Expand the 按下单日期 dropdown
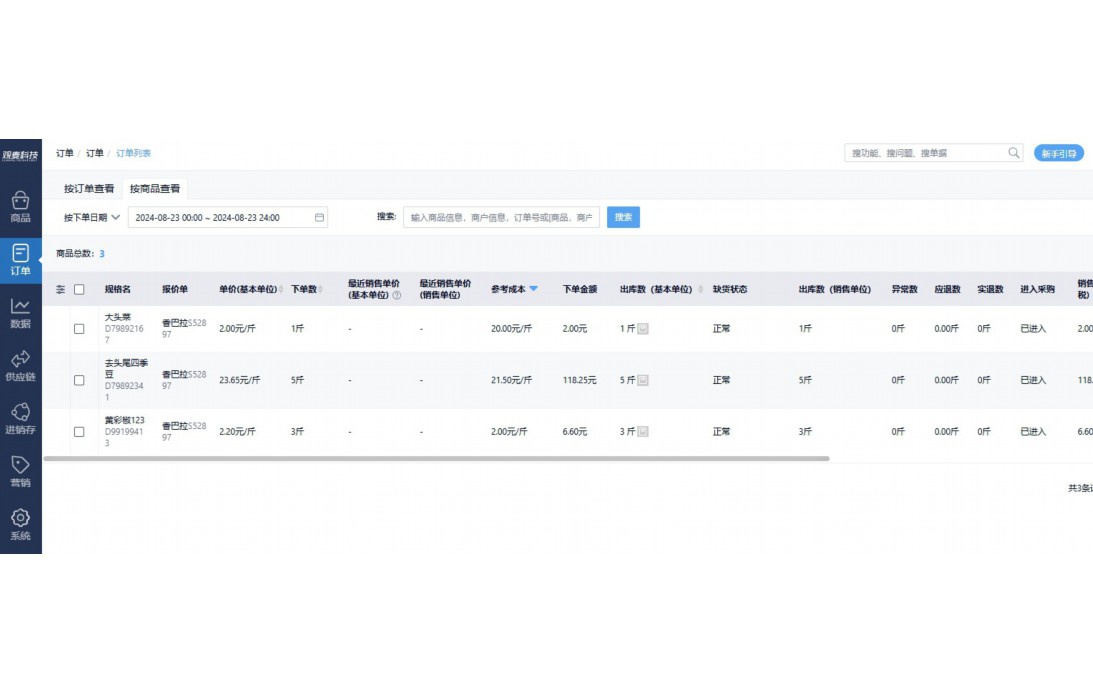 pyautogui.click(x=91, y=217)
